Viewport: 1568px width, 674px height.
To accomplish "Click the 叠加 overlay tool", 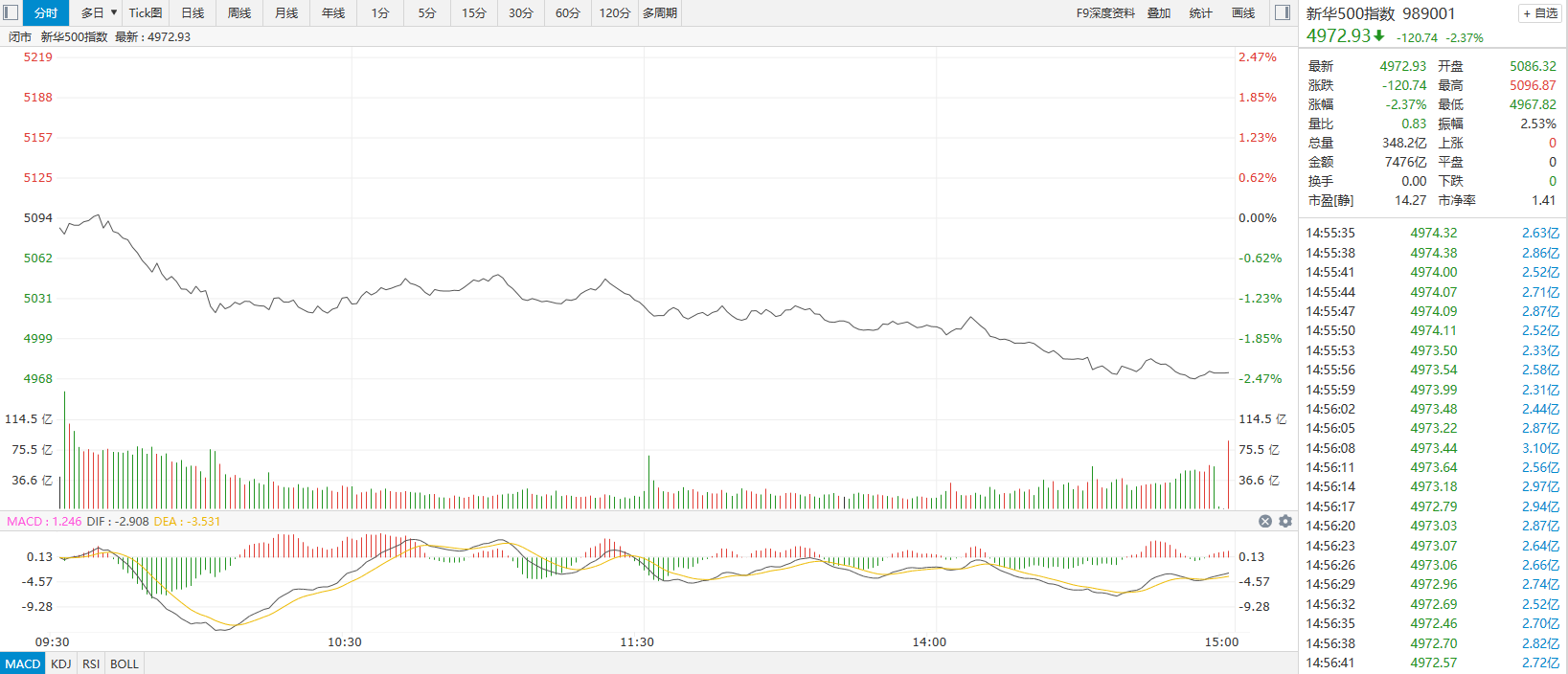I will point(1159,12).
